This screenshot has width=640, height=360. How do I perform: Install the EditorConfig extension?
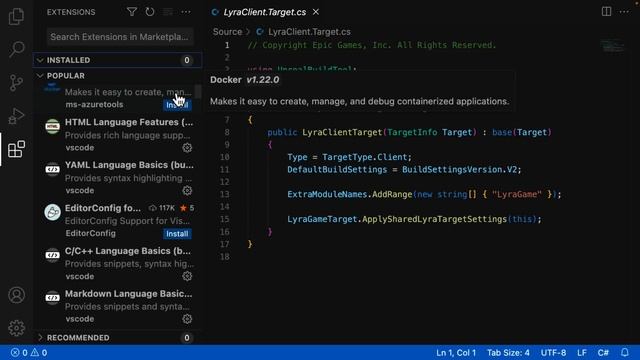coord(177,233)
